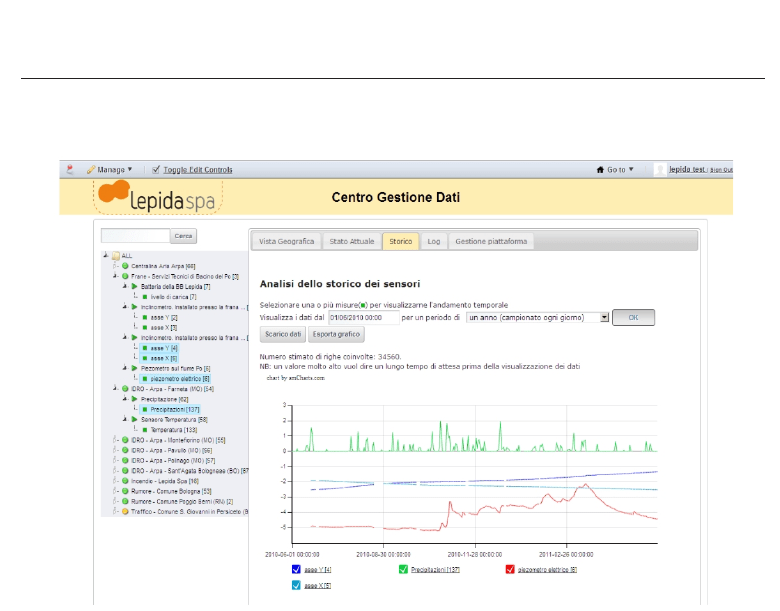Screen dimensions: 780x611
Task: Click the red pin icon in top toolbar
Action: [x=70, y=170]
